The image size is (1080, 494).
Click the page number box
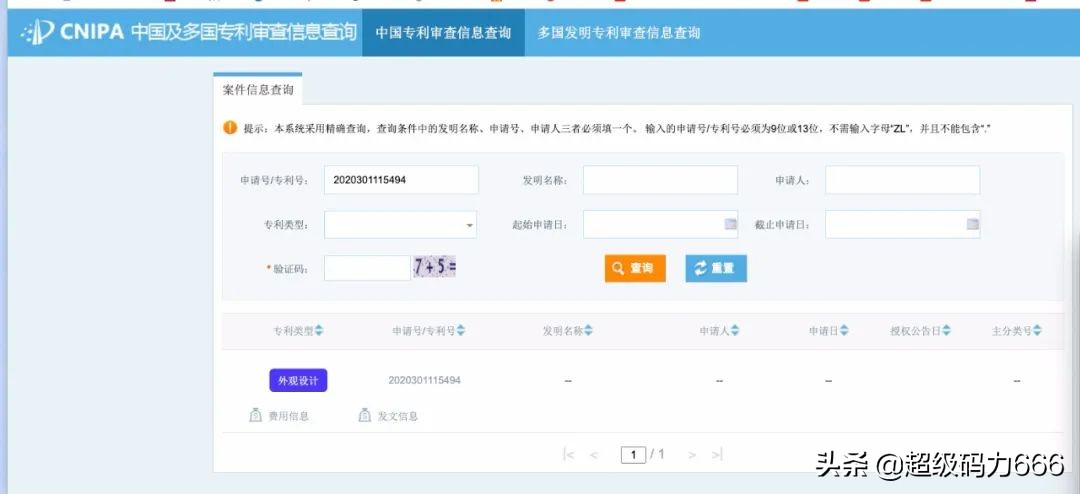(x=633, y=454)
